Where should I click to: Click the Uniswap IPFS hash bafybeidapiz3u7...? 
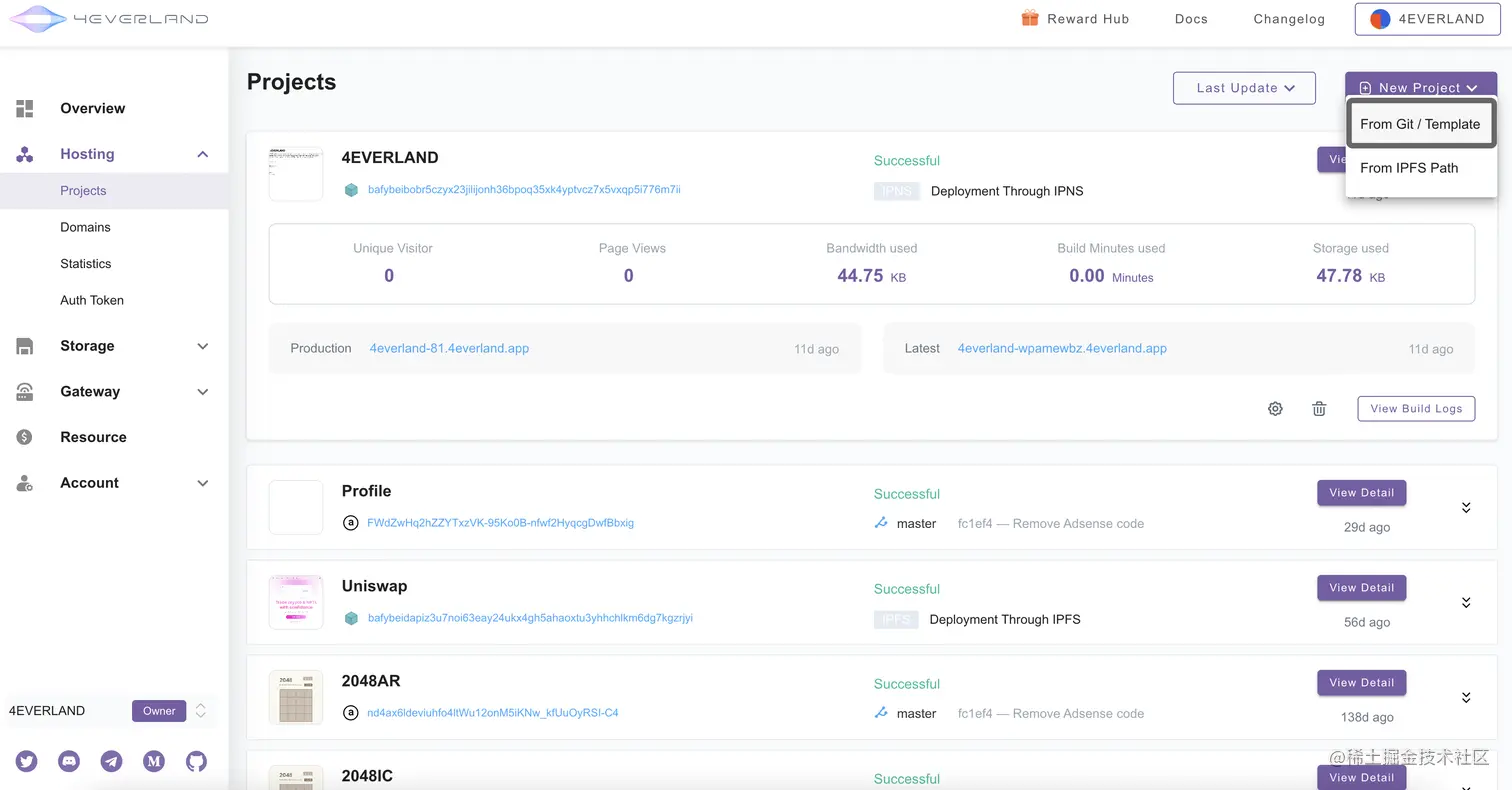click(x=530, y=618)
